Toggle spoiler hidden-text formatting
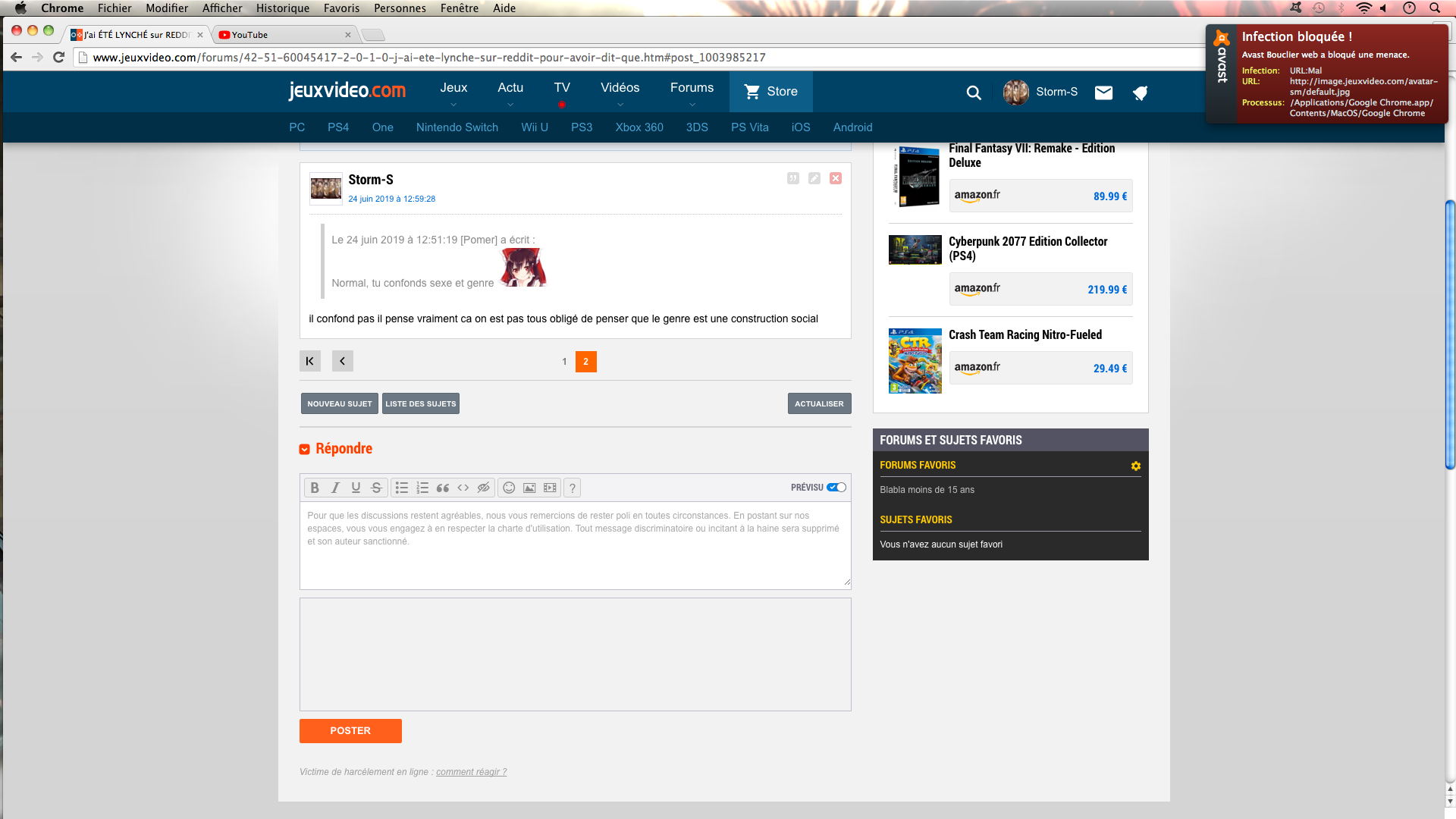 click(483, 488)
